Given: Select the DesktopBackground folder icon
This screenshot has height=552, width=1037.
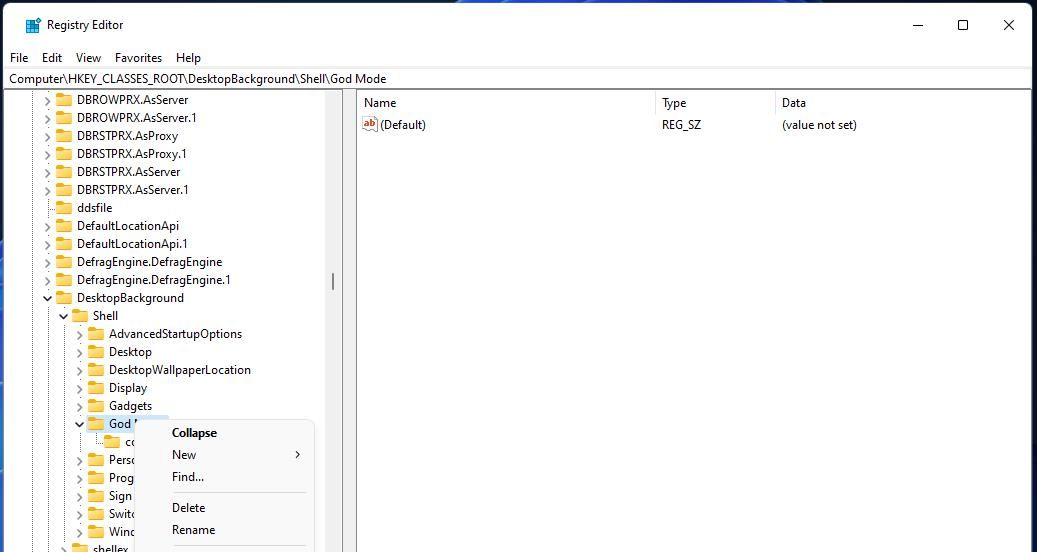Looking at the screenshot, I should [x=64, y=297].
